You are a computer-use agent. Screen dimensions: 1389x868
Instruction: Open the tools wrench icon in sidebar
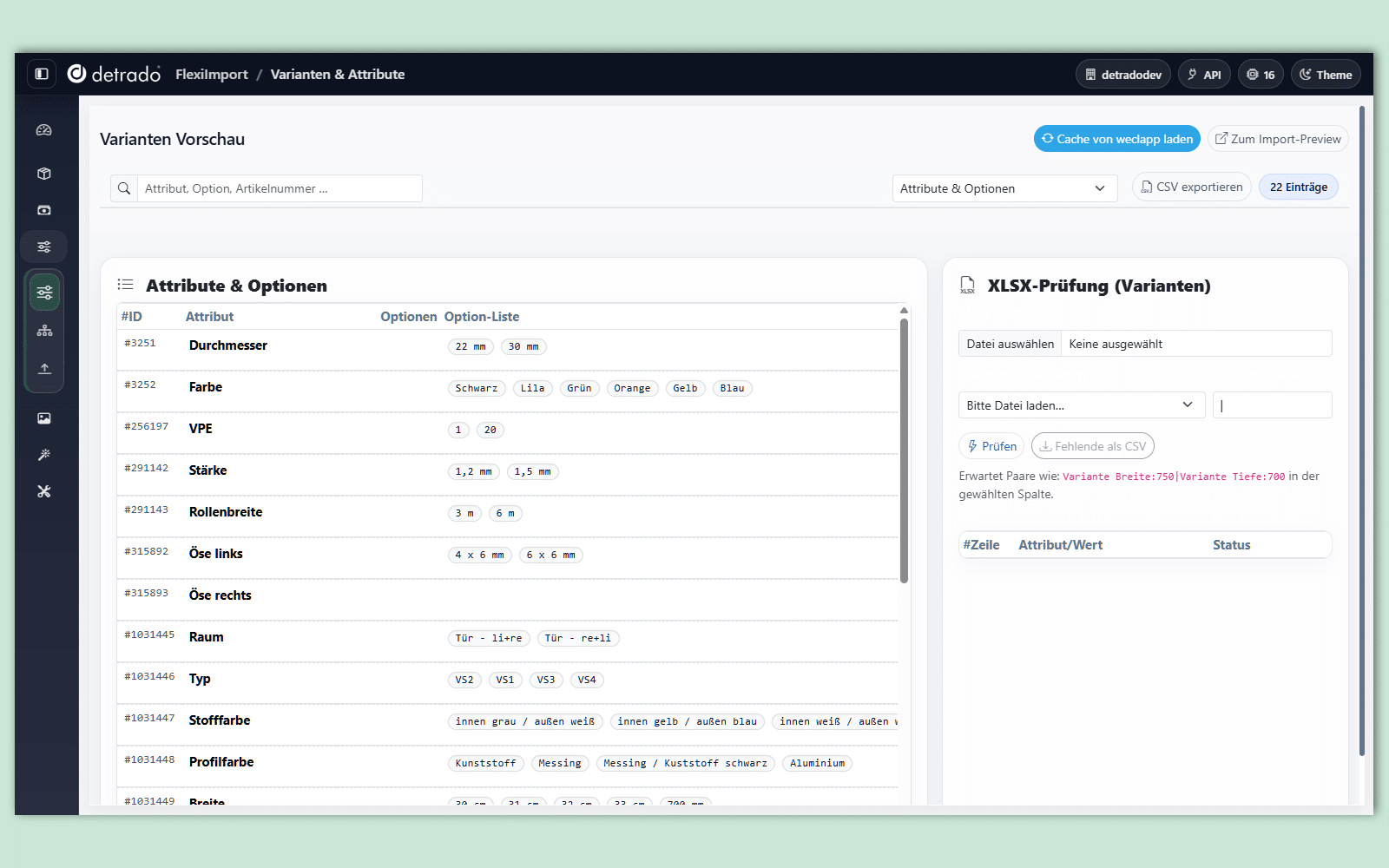pyautogui.click(x=44, y=491)
